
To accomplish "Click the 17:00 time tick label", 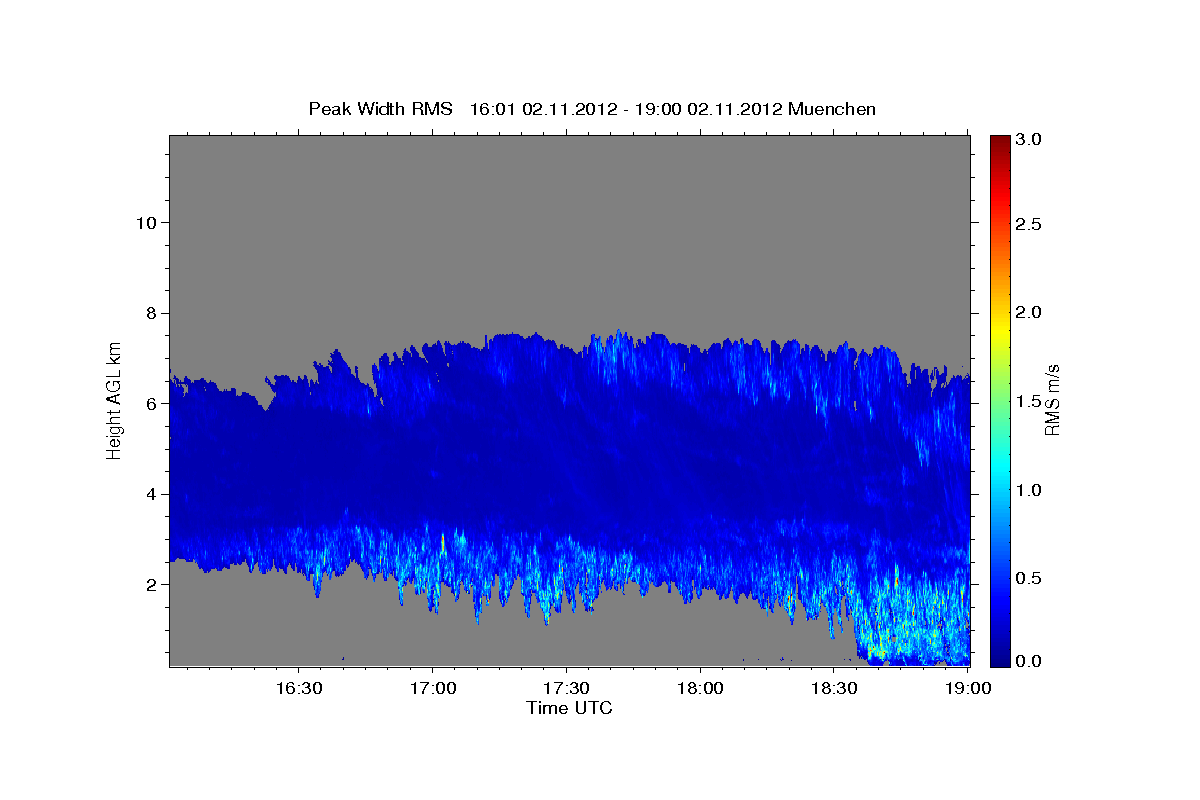I will coord(433,689).
